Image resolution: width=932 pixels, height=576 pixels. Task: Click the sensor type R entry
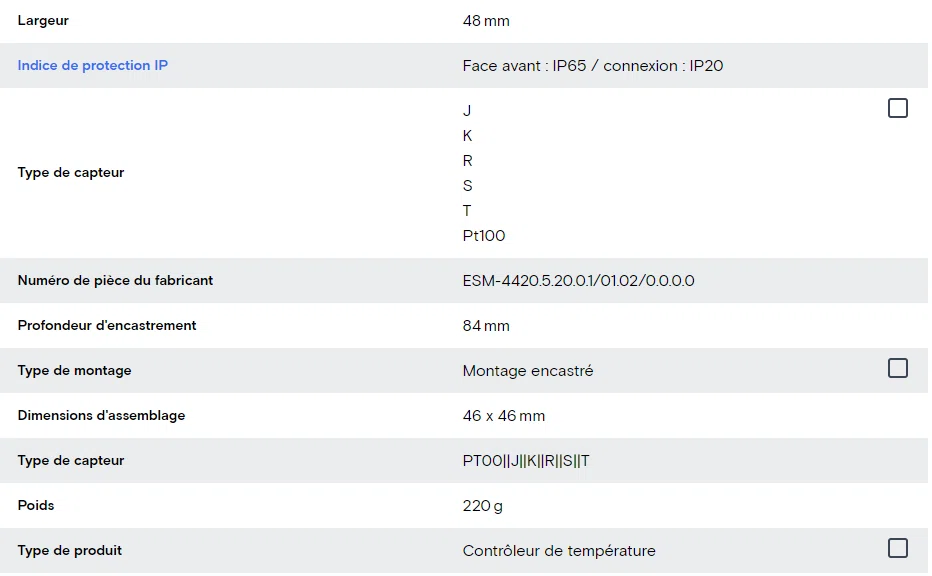467,161
